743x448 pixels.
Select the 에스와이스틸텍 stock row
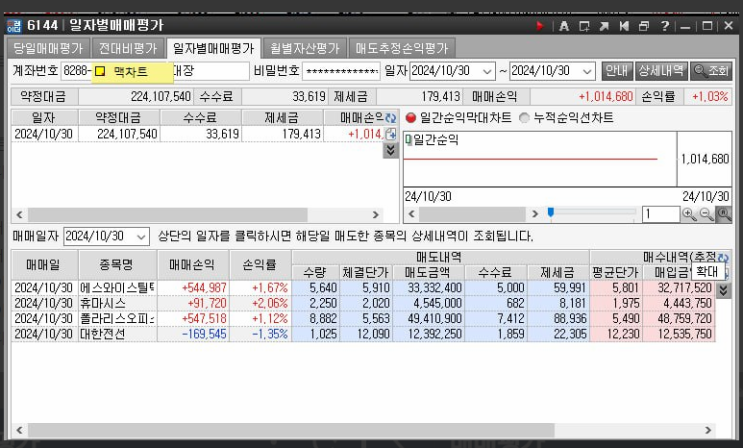point(363,288)
